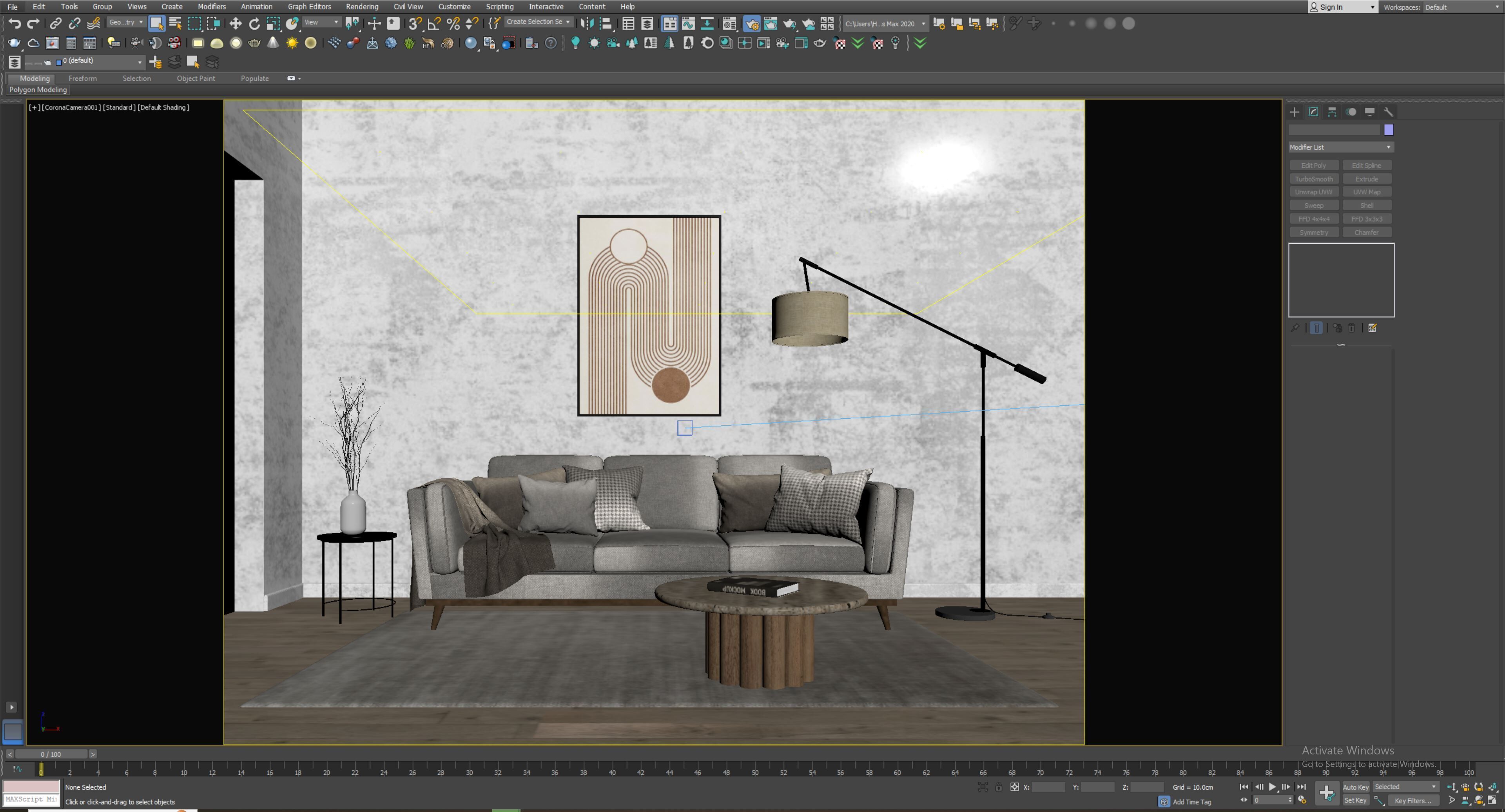
Task: Choose Rectangular Selection Region tool
Action: pyautogui.click(x=194, y=24)
